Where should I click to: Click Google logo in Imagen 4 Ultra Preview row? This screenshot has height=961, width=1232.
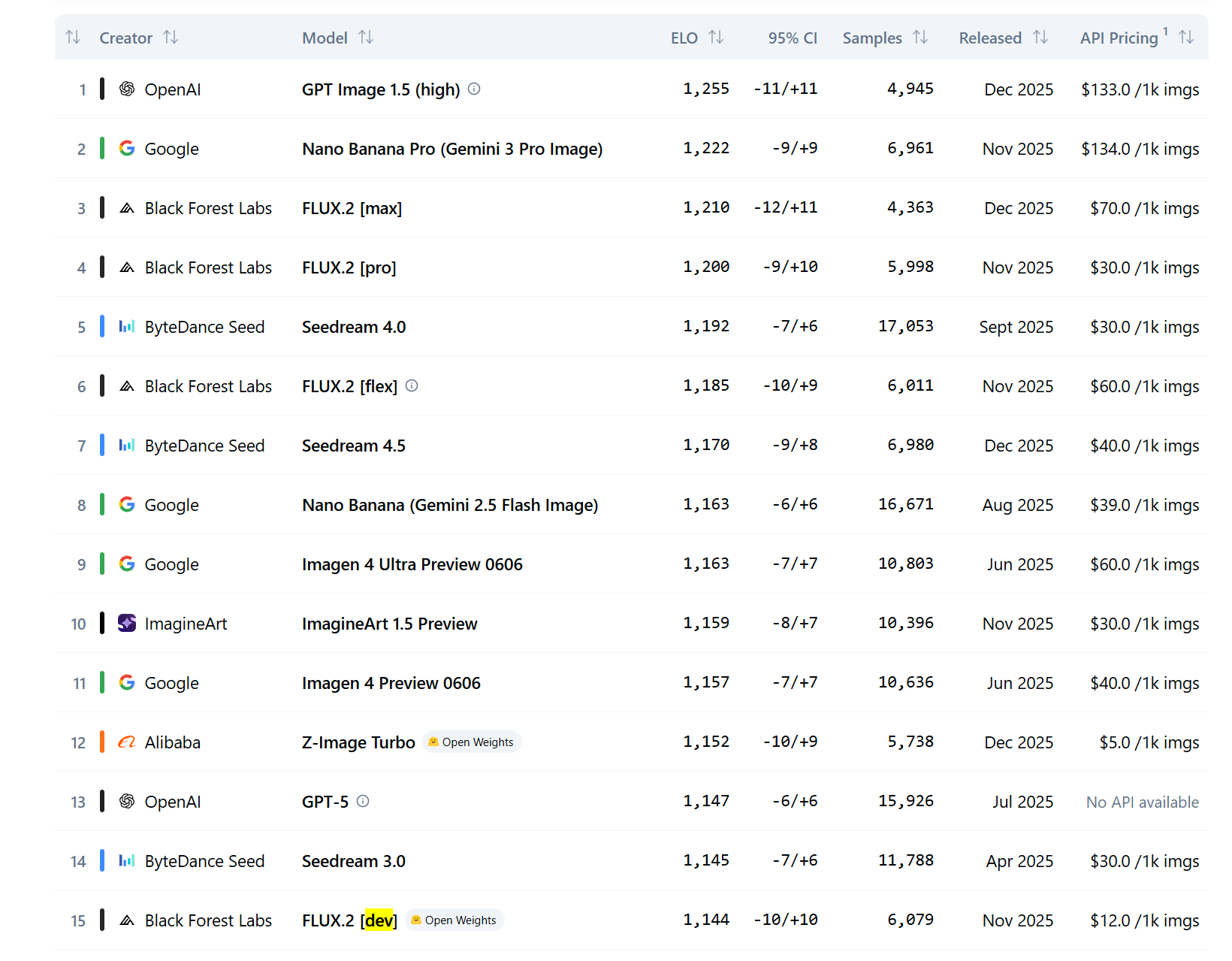[x=127, y=564]
